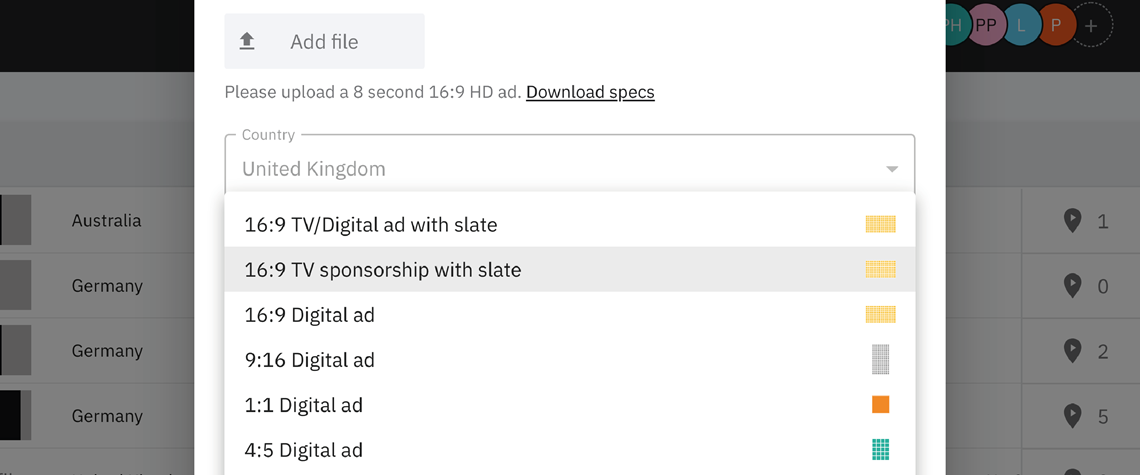The width and height of the screenshot is (1140, 475).
Task: Click the teal 4:5 format grid icon
Action: [880, 450]
